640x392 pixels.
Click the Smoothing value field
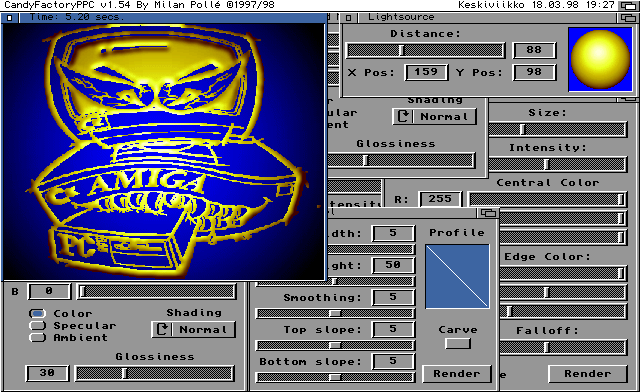393,297
